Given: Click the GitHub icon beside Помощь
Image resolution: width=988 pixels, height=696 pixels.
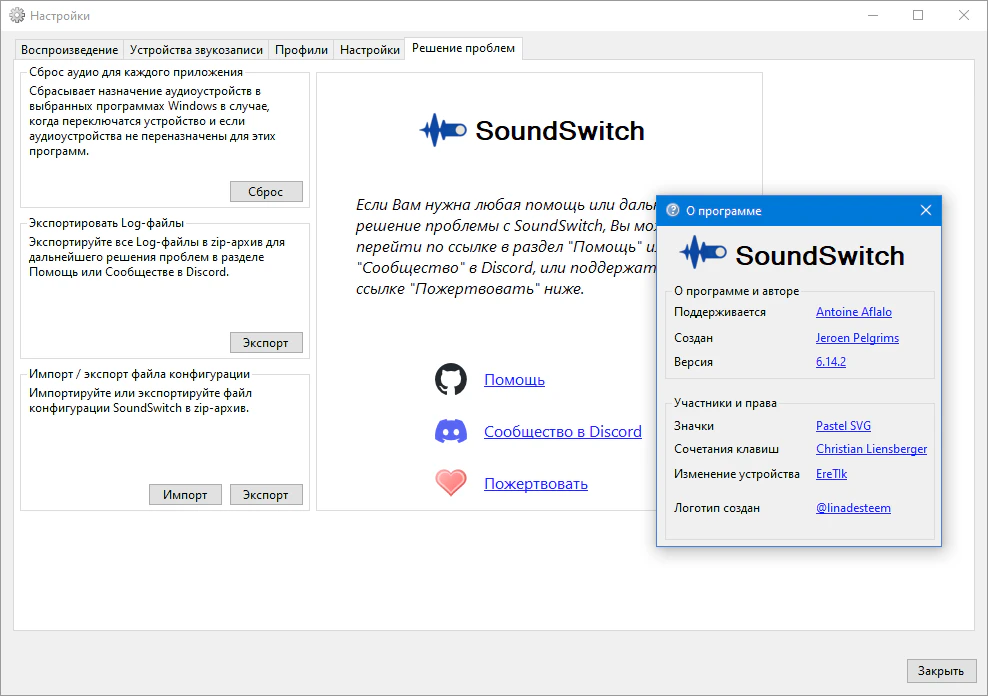Looking at the screenshot, I should click(451, 379).
